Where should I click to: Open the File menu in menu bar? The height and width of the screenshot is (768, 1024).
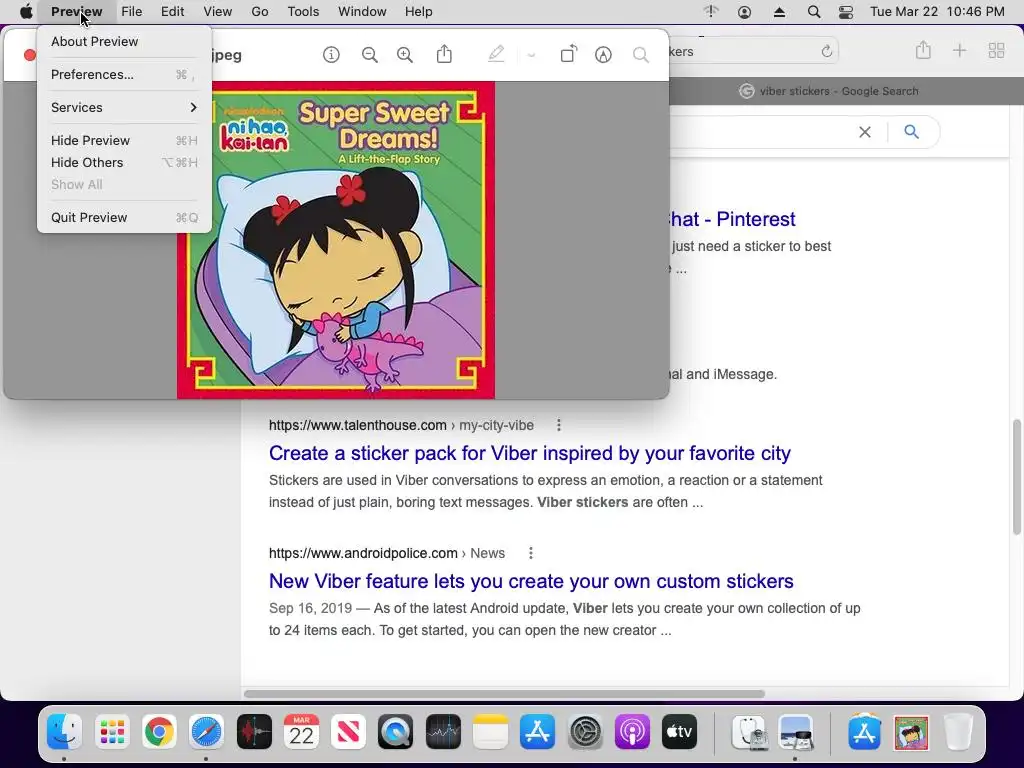pyautogui.click(x=131, y=12)
